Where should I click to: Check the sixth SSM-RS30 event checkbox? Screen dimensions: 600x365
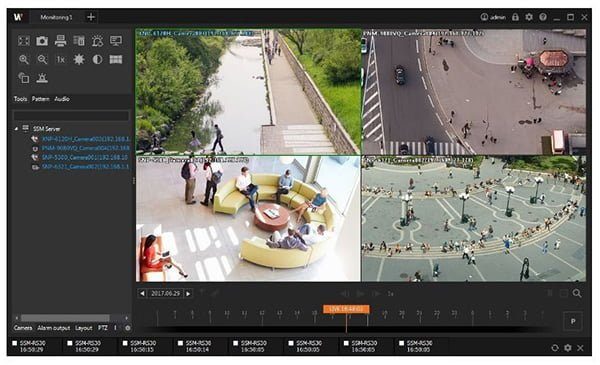291,343
